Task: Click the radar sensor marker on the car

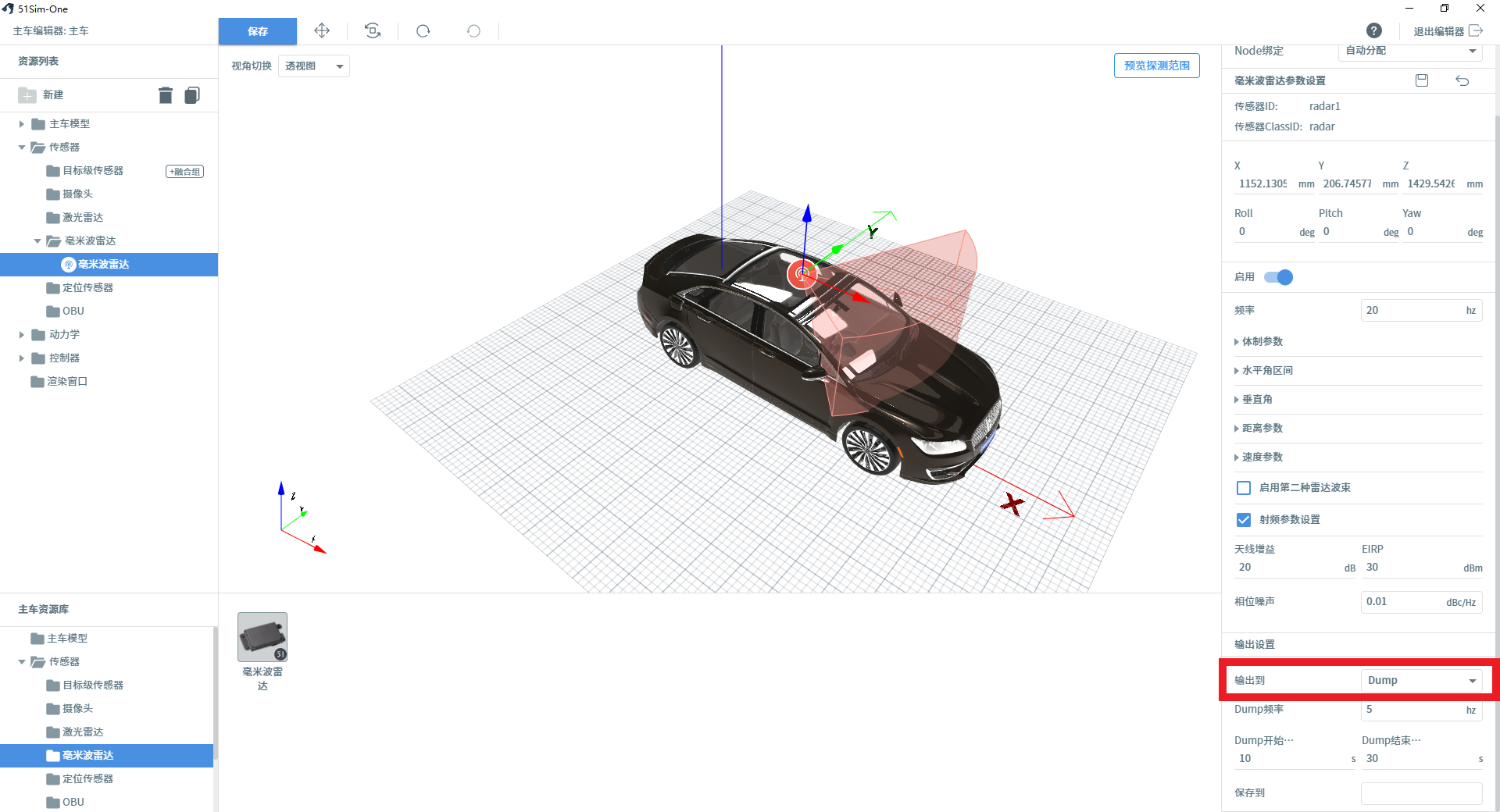Action: 802,274
